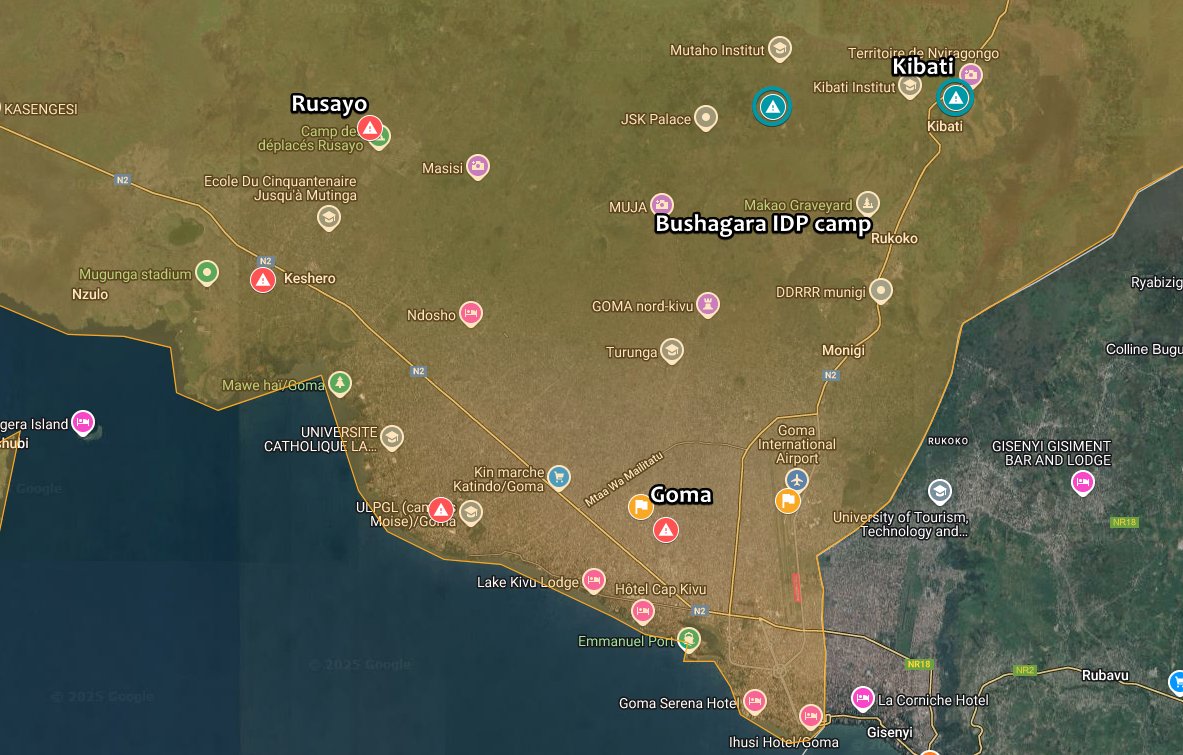1183x755 pixels.
Task: Open the Universite Catholique school pin
Action: [x=392, y=437]
